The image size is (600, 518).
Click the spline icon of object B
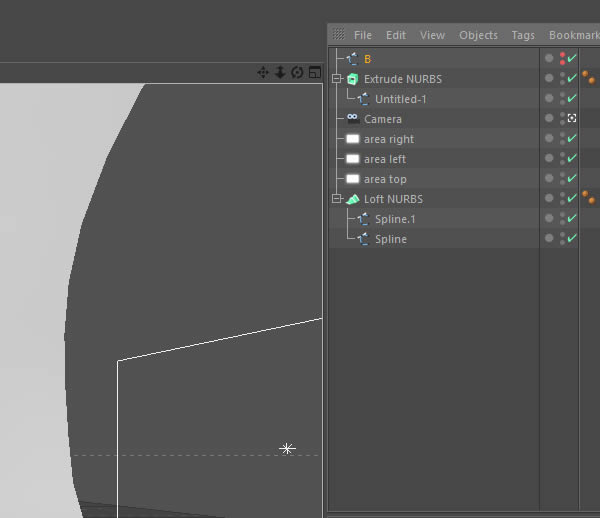click(x=352, y=59)
